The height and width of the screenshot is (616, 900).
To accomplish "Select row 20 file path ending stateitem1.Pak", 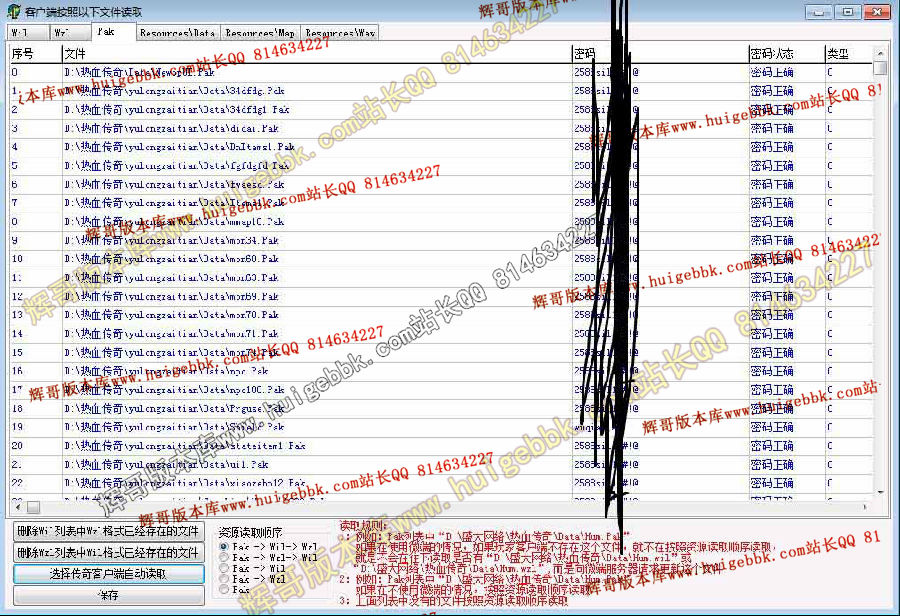I will pyautogui.click(x=185, y=445).
